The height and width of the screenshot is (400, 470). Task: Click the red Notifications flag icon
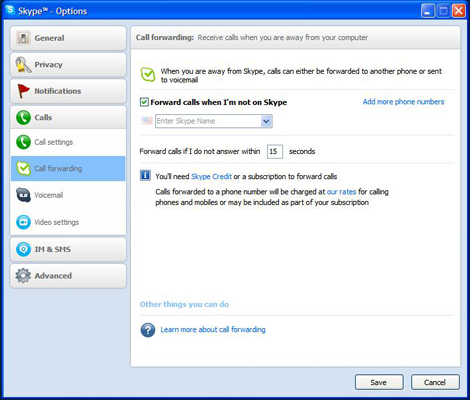pyautogui.click(x=23, y=91)
